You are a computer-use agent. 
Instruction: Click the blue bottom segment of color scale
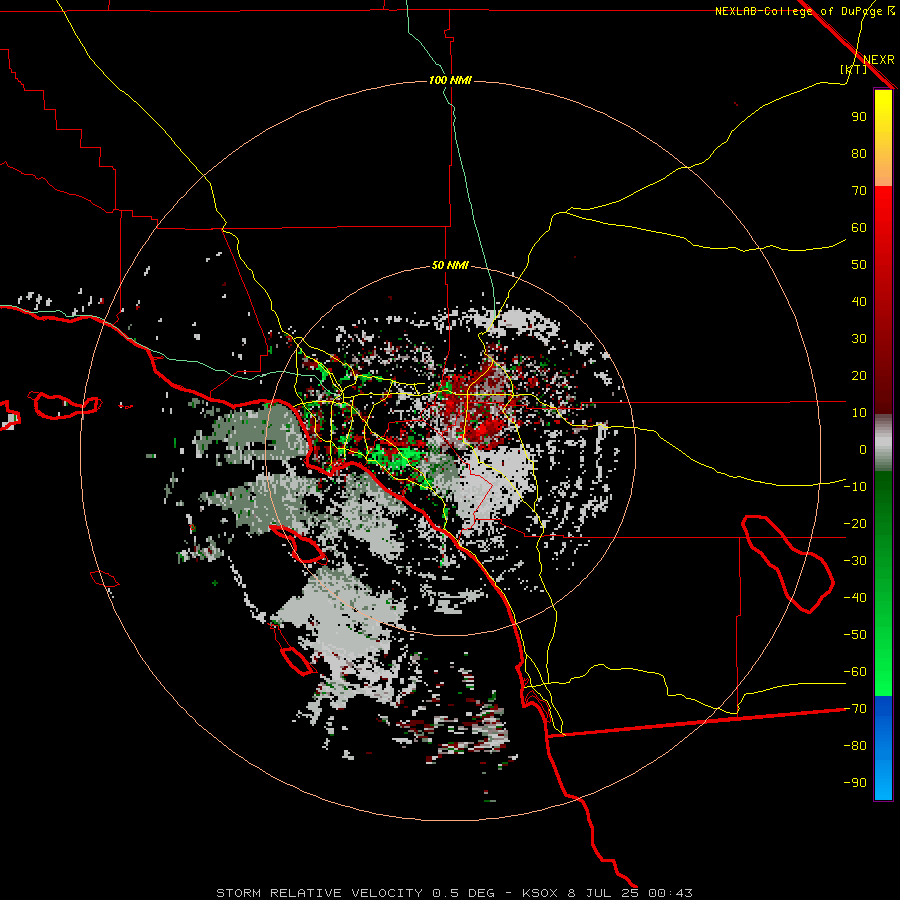pos(883,748)
